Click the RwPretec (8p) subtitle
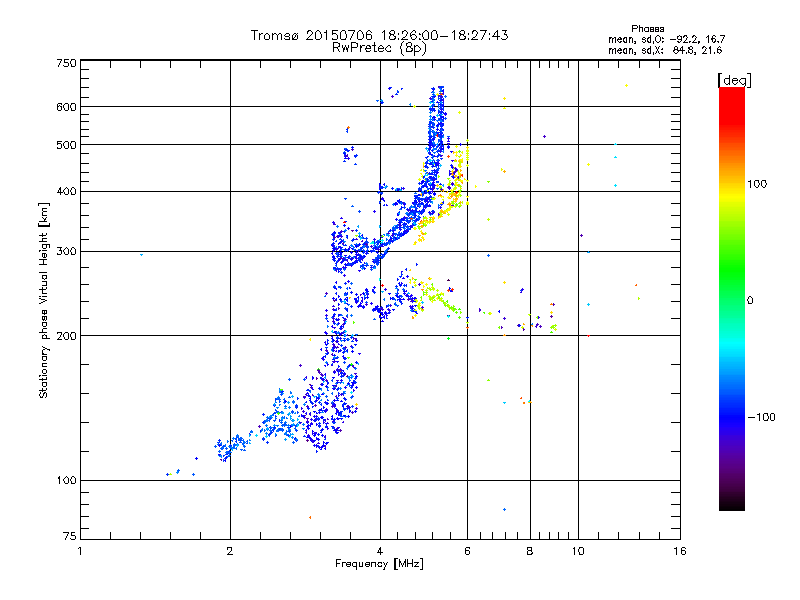Viewport: 800px width, 600px height. pyautogui.click(x=379, y=48)
